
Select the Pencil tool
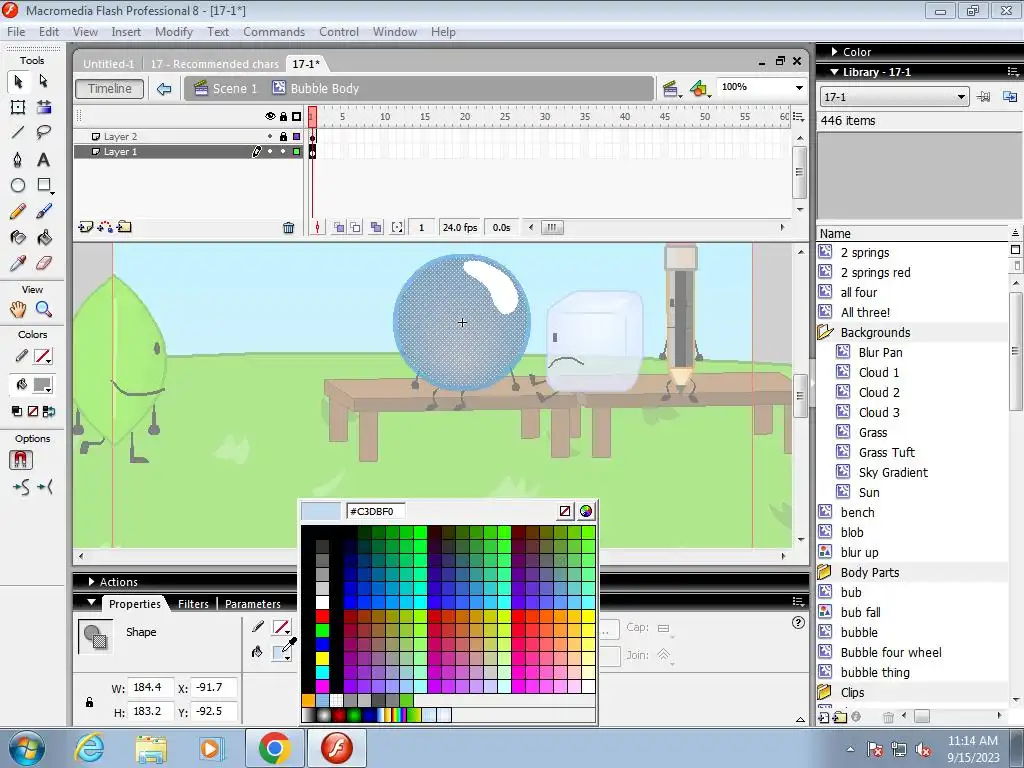pyautogui.click(x=18, y=212)
